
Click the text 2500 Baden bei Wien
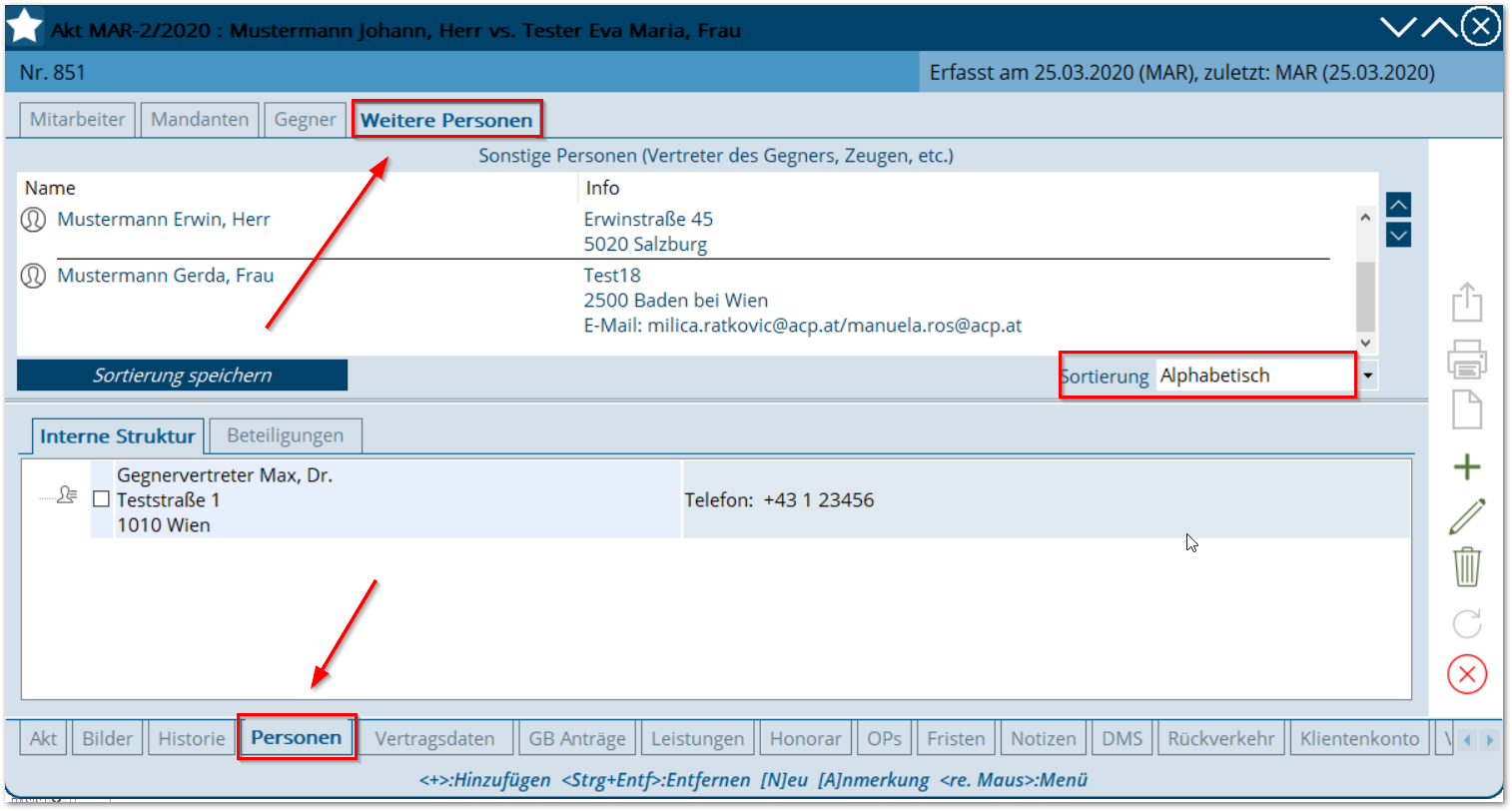(676, 301)
